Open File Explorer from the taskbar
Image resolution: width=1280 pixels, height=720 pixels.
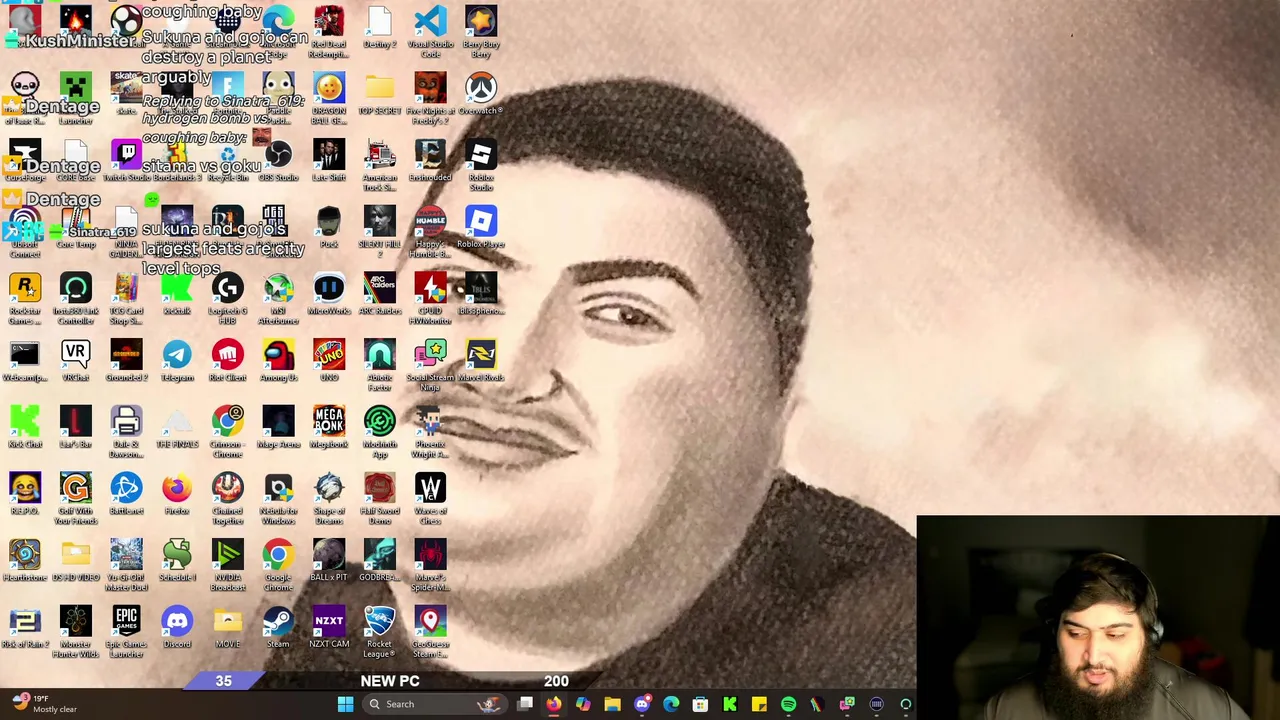(612, 704)
